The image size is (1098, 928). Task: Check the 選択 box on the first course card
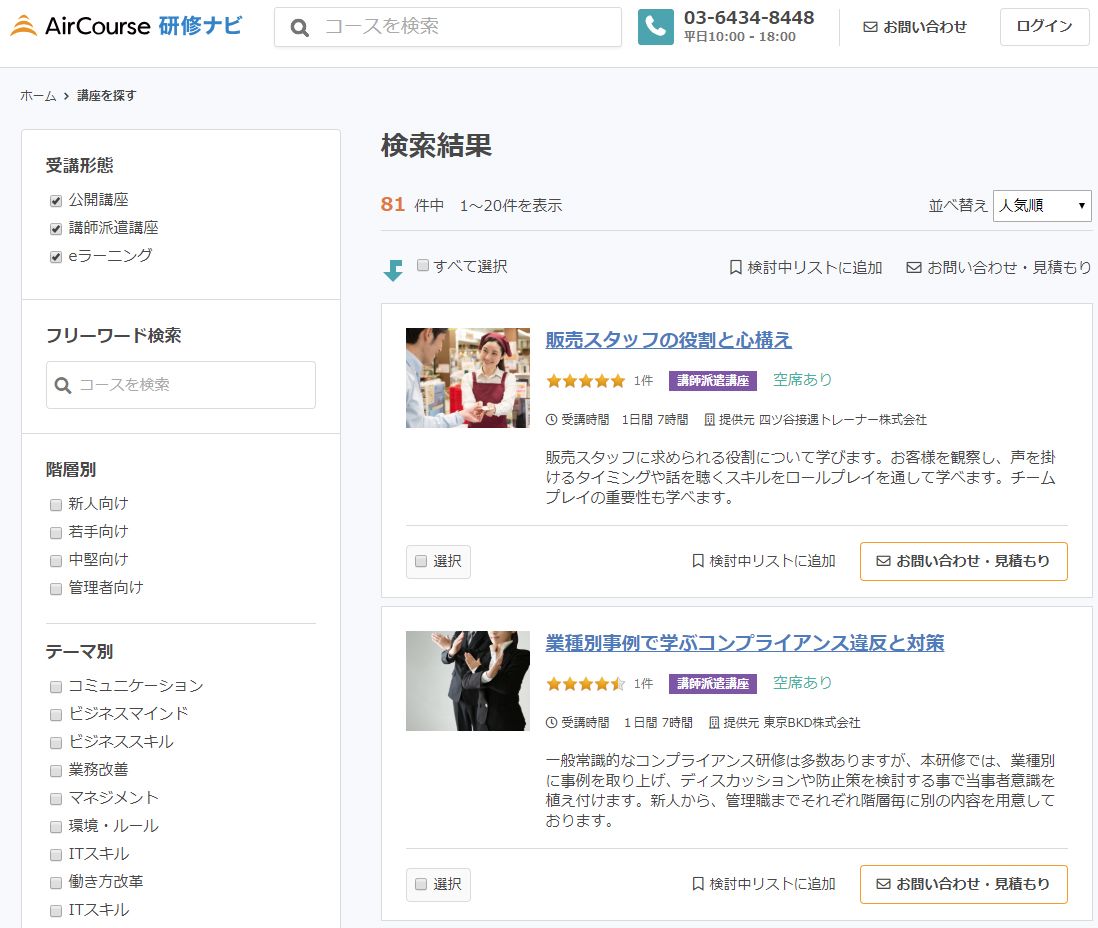tap(421, 561)
